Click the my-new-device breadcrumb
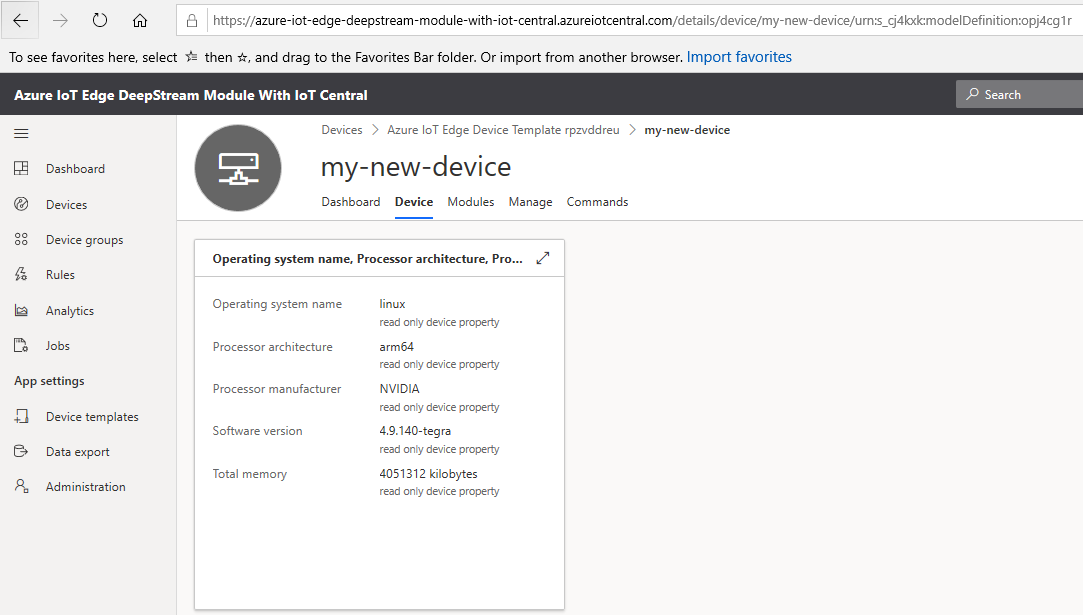Viewport: 1083px width, 615px height. (x=687, y=130)
